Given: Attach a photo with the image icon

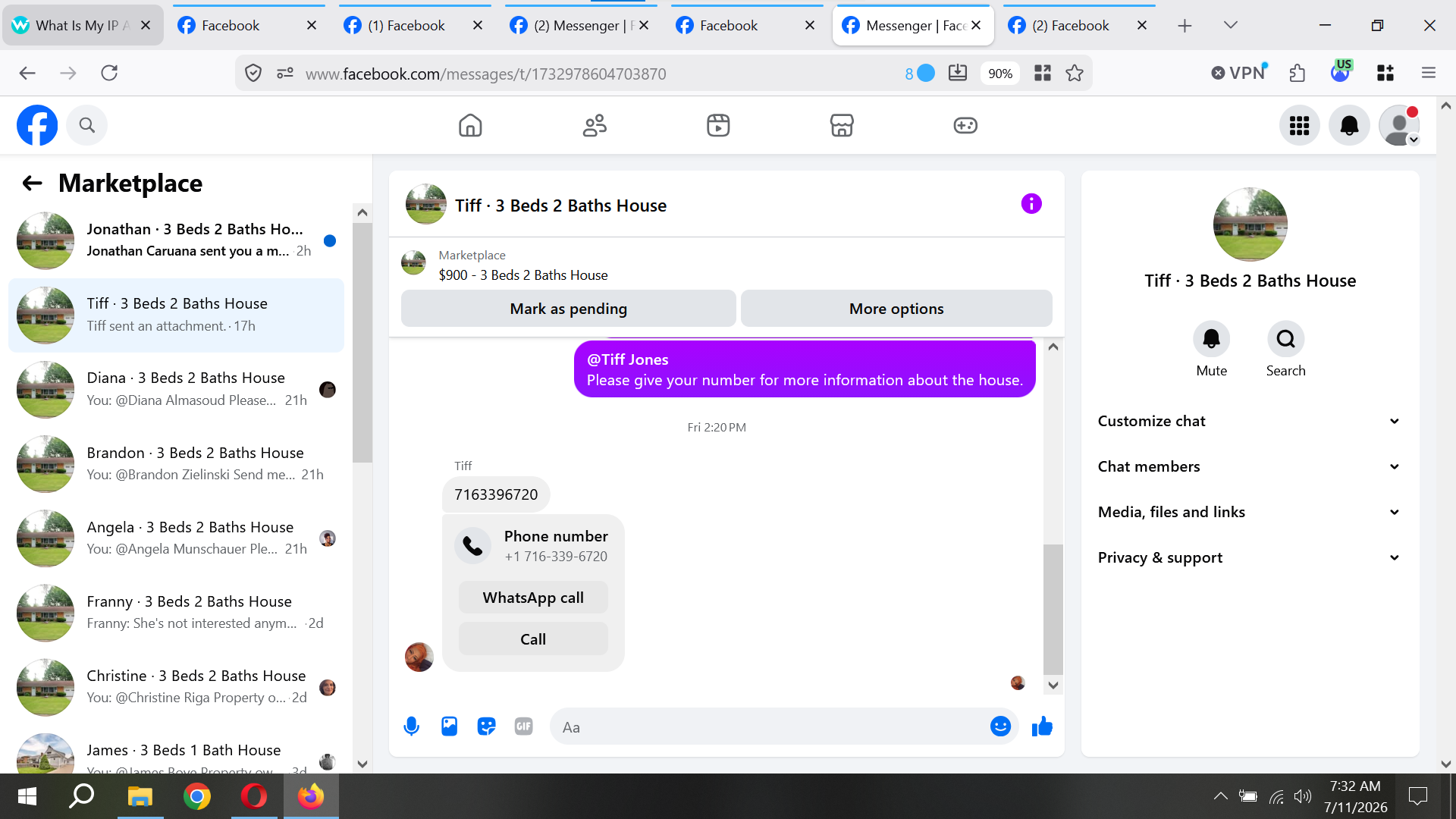Looking at the screenshot, I should (x=449, y=726).
